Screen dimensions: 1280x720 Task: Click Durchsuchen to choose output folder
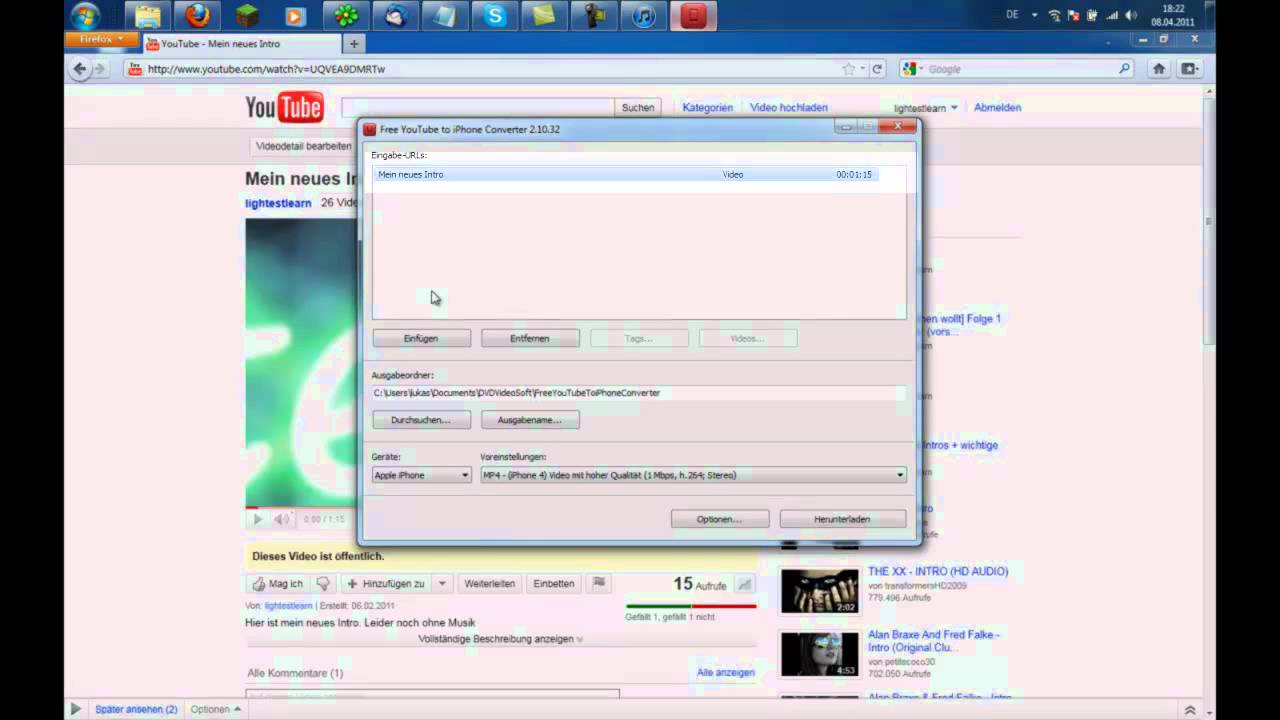[421, 420]
